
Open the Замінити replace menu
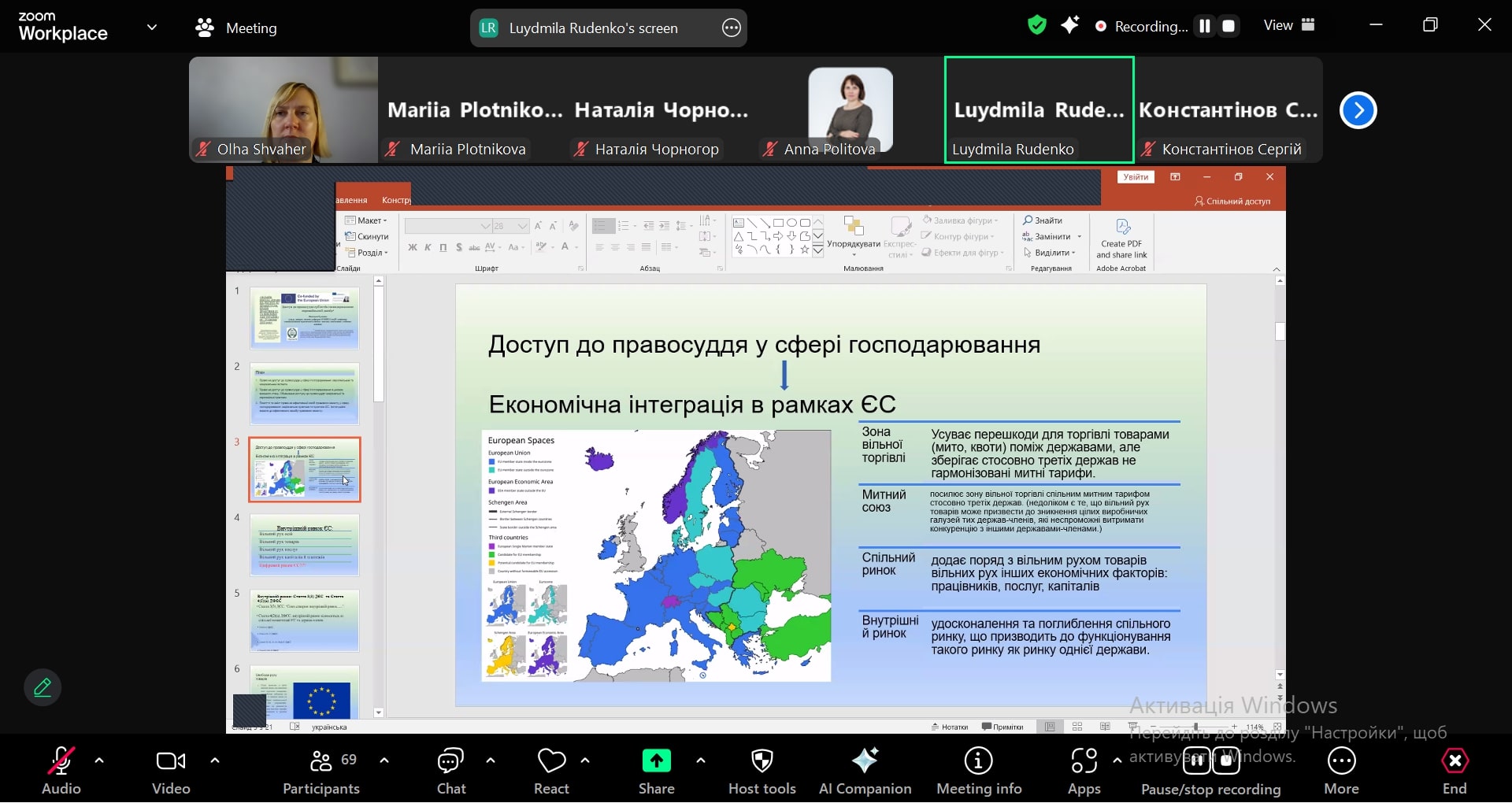click(x=1052, y=236)
